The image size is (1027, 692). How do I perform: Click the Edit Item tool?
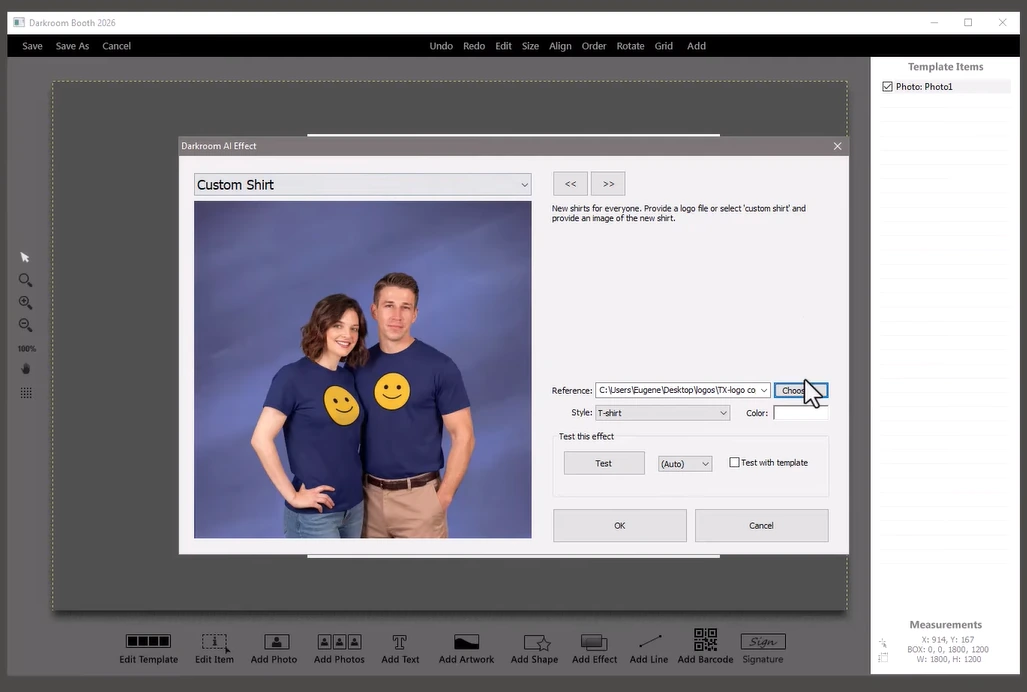tap(214, 648)
